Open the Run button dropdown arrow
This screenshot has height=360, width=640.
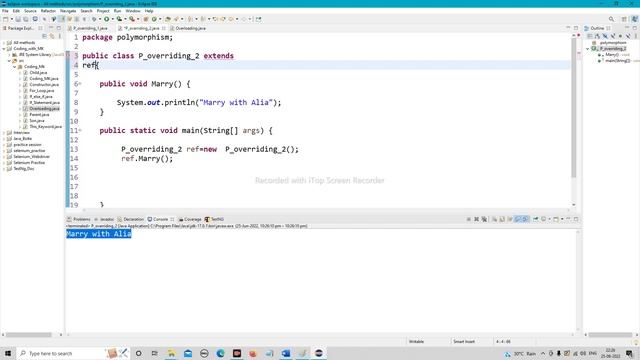coord(112,19)
